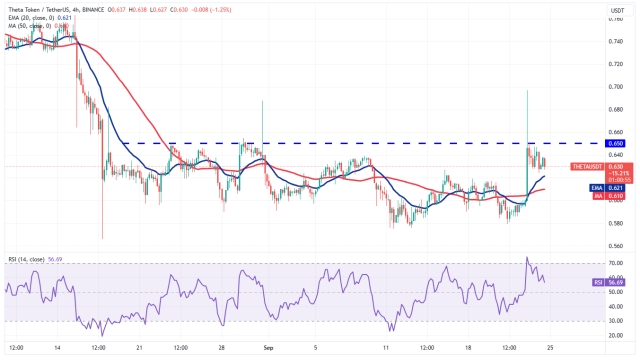
Task: Click the 0.580 price axis value
Action: pos(616,223)
